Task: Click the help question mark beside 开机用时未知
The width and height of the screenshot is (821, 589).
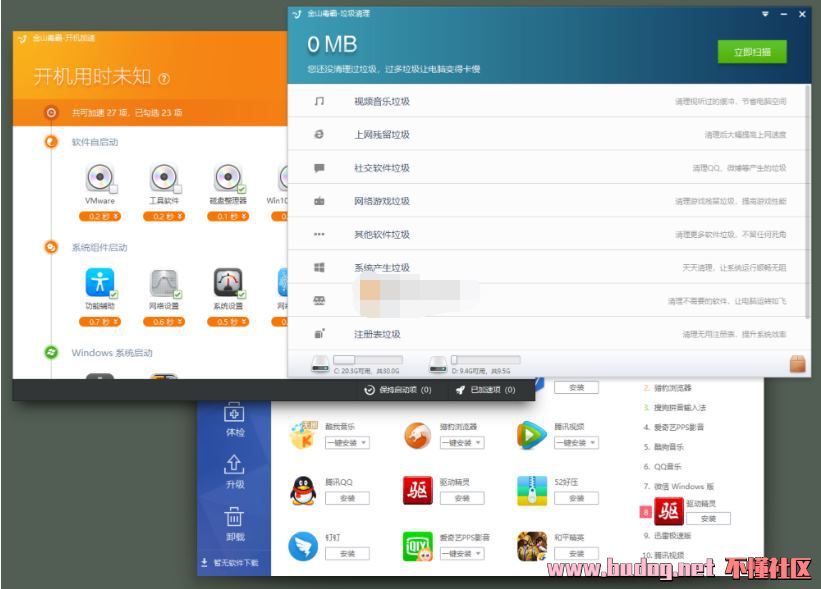Action: click(164, 79)
